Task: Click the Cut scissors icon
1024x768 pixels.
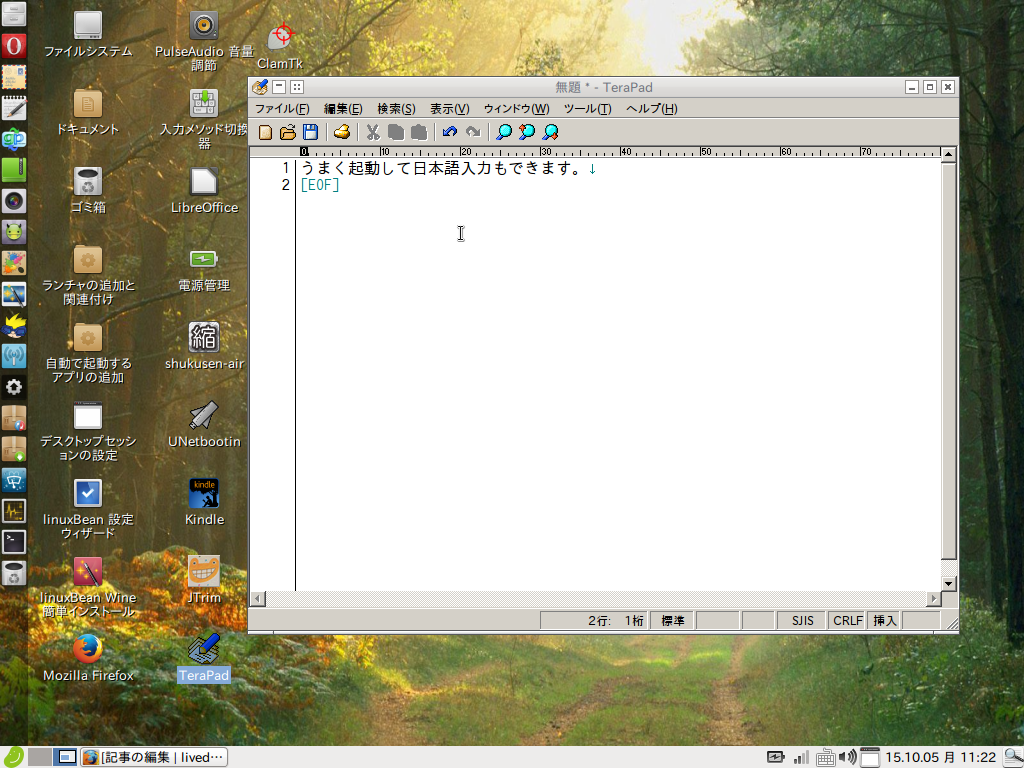Action: [x=373, y=132]
